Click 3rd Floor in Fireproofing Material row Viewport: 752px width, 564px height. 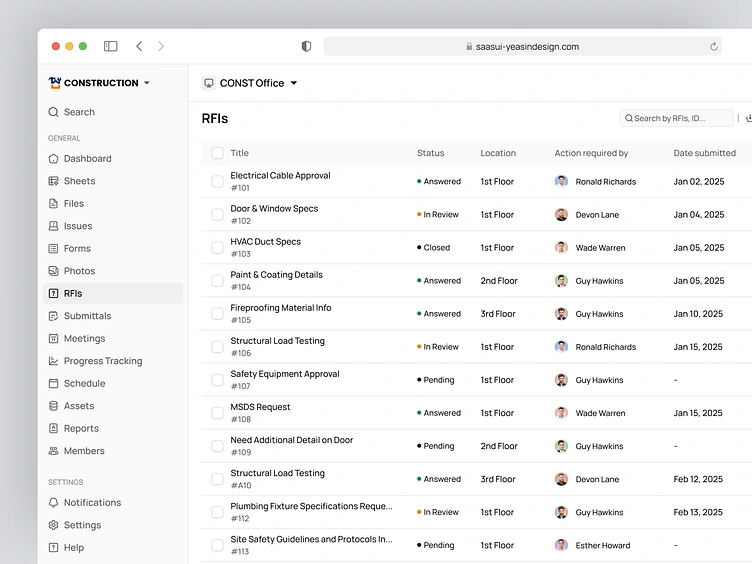click(x=498, y=314)
